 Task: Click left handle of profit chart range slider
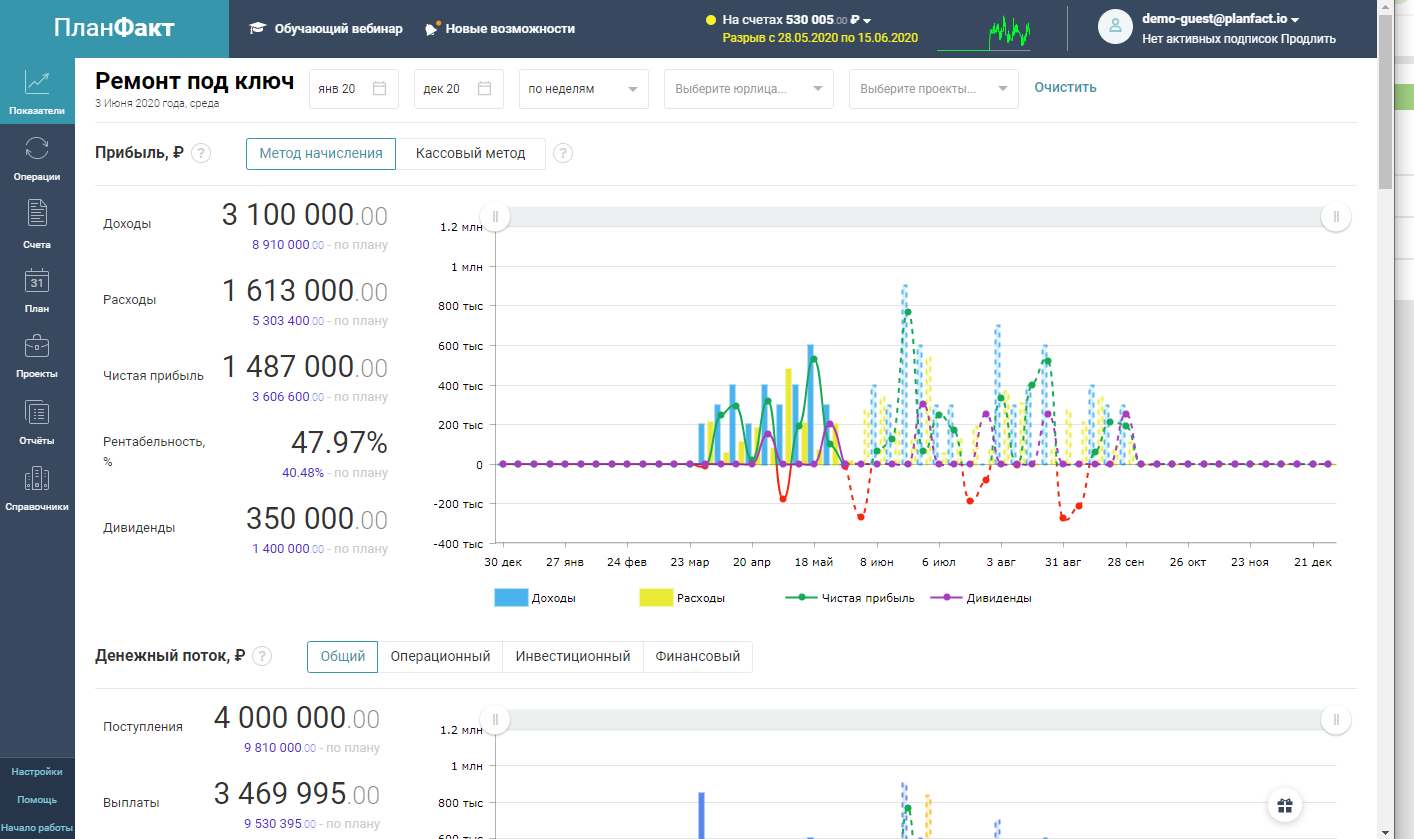pyautogui.click(x=495, y=217)
